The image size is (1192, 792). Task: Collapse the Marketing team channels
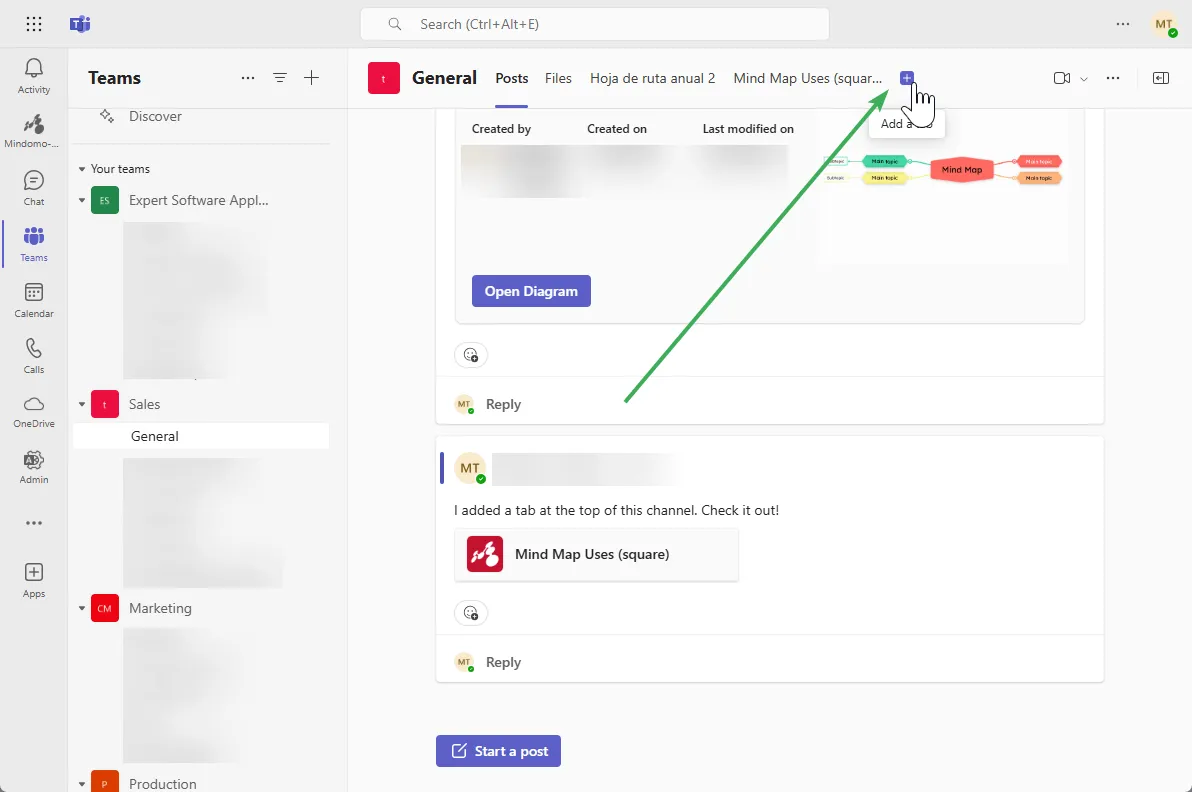tap(82, 608)
